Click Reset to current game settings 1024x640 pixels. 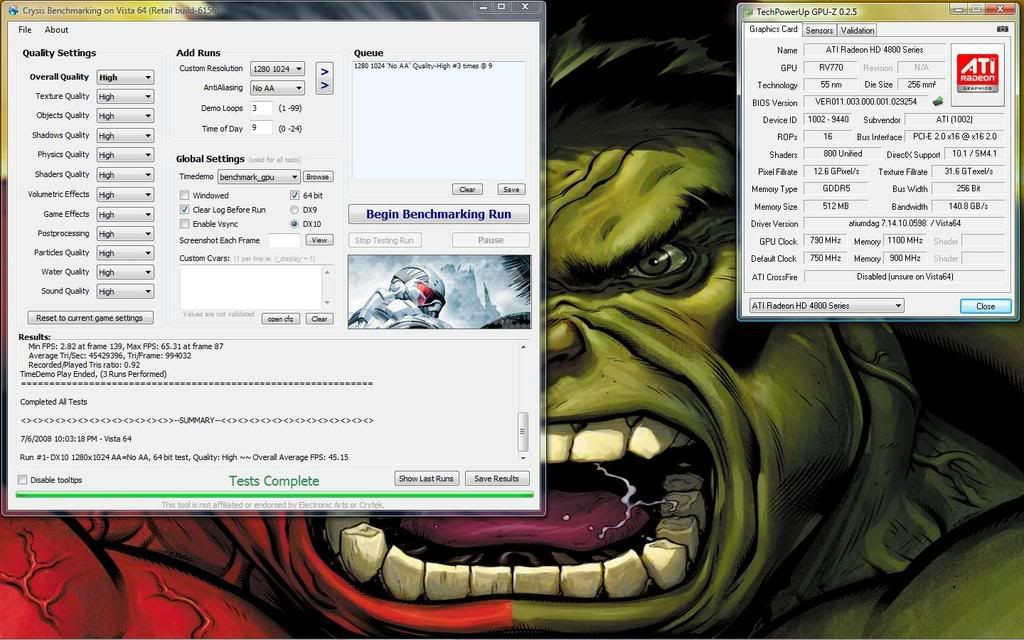point(89,318)
